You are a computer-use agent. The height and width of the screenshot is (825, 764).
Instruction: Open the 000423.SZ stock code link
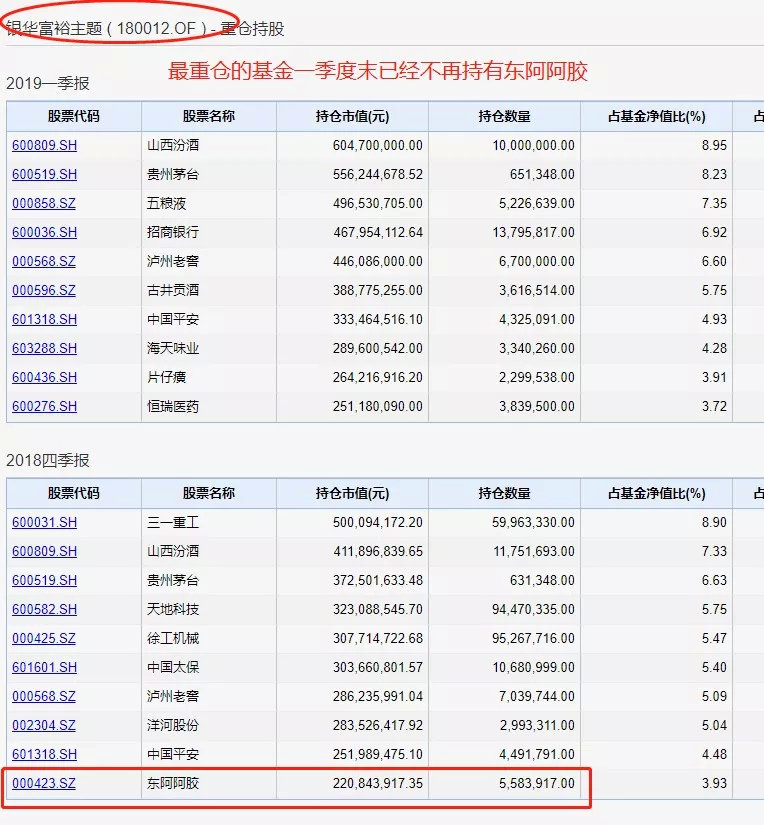coord(44,782)
